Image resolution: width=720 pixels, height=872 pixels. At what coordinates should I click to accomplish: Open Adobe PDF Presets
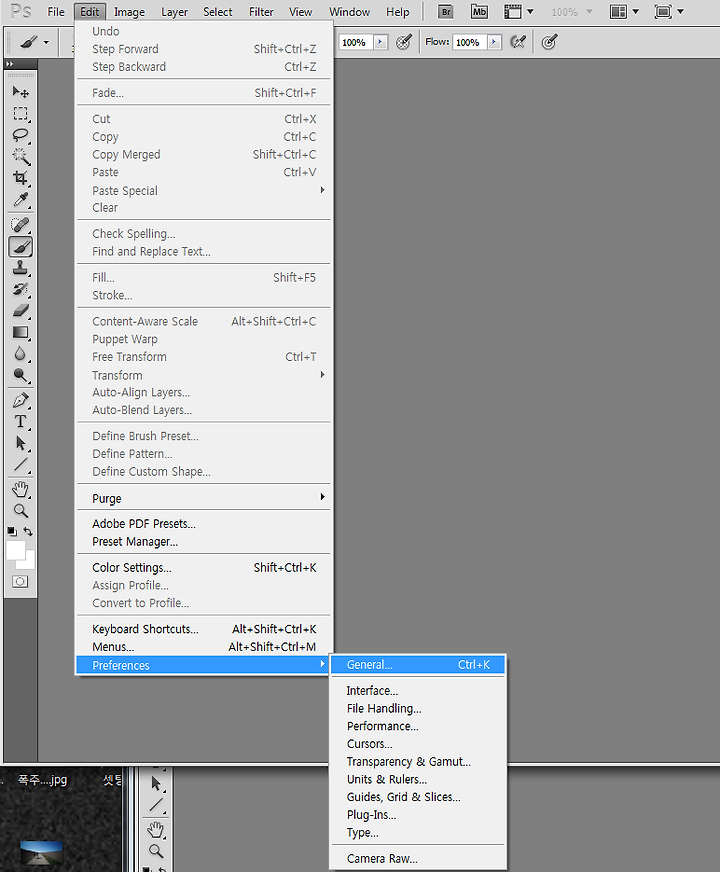[x=203, y=523]
